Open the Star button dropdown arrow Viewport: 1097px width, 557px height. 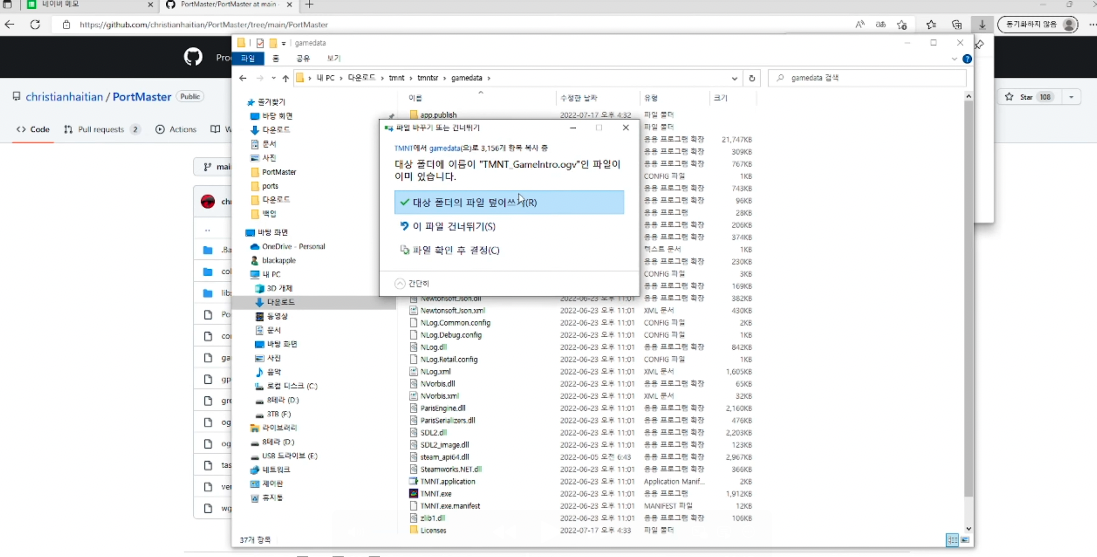coord(1071,97)
